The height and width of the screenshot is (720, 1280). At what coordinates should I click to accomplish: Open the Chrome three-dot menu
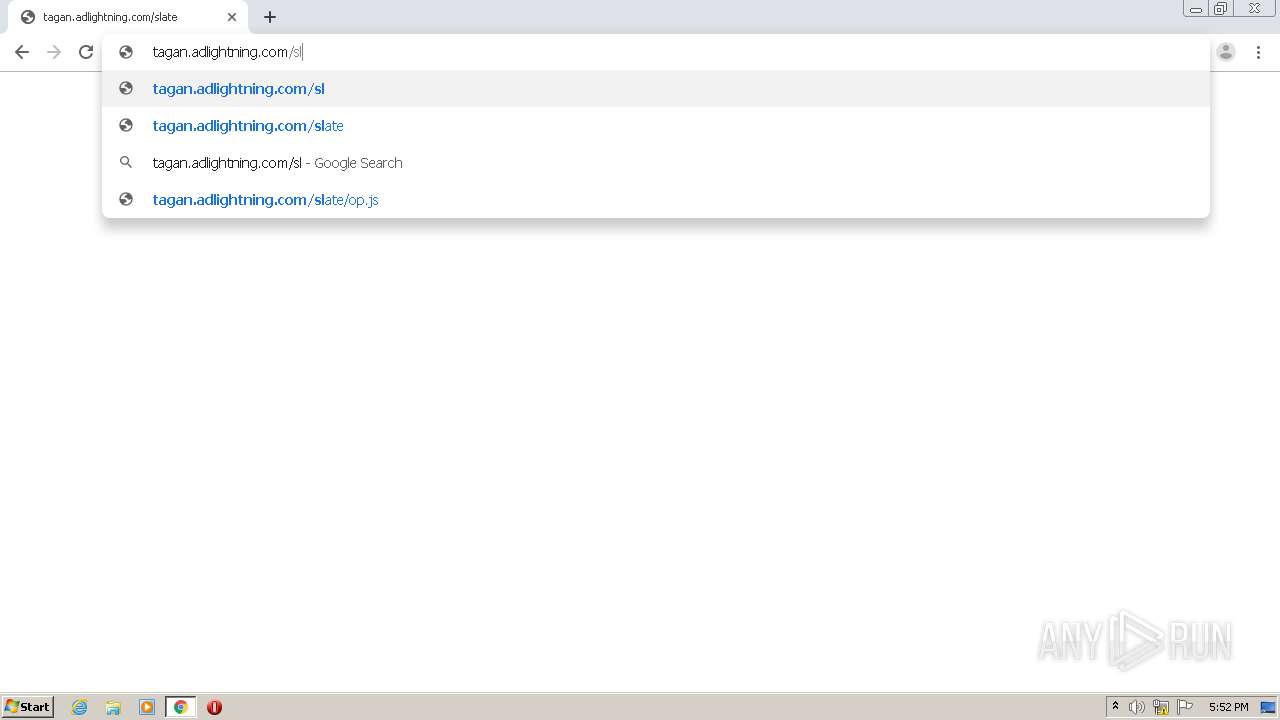[x=1258, y=52]
